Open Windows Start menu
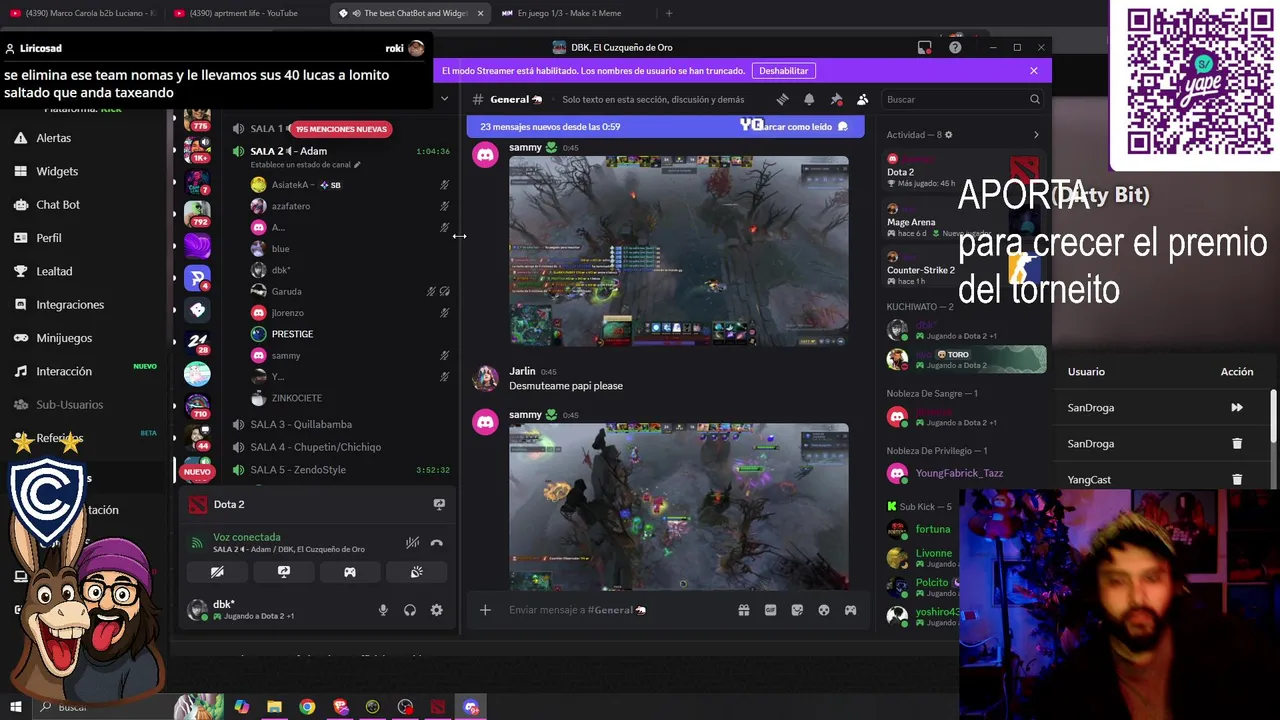Image resolution: width=1280 pixels, height=720 pixels. coord(15,707)
